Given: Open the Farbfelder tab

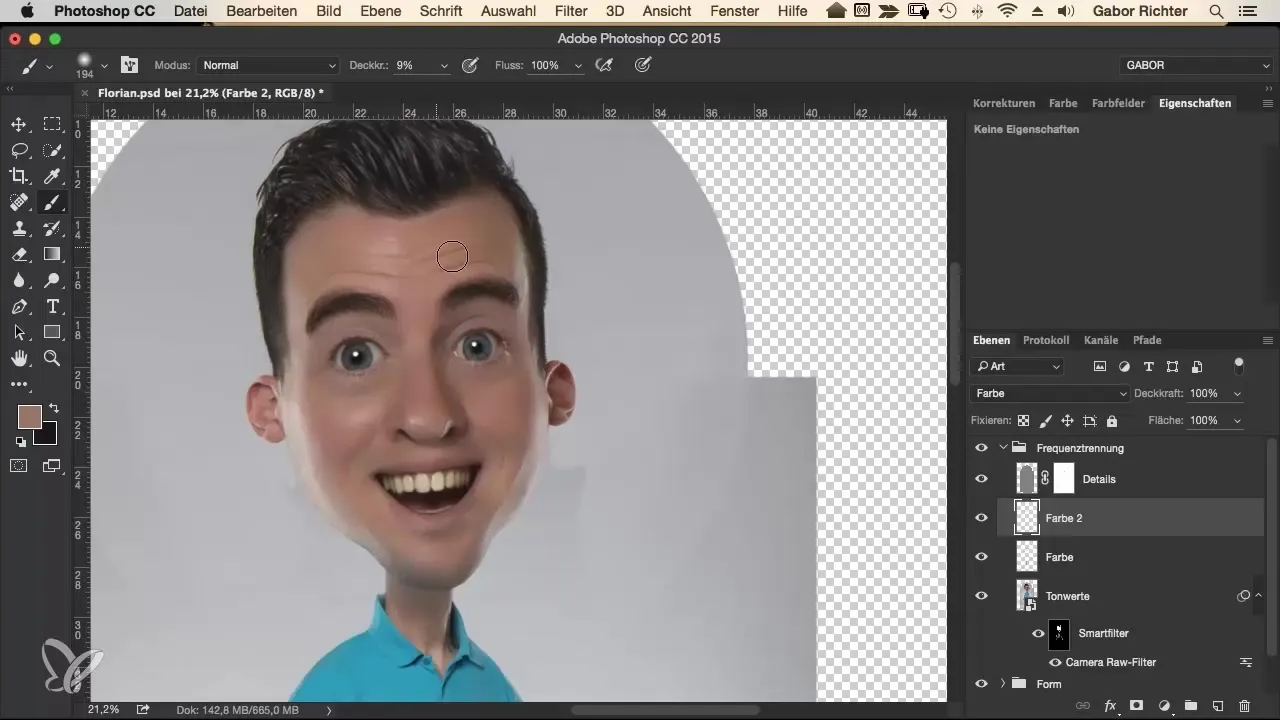Looking at the screenshot, I should (x=1118, y=103).
